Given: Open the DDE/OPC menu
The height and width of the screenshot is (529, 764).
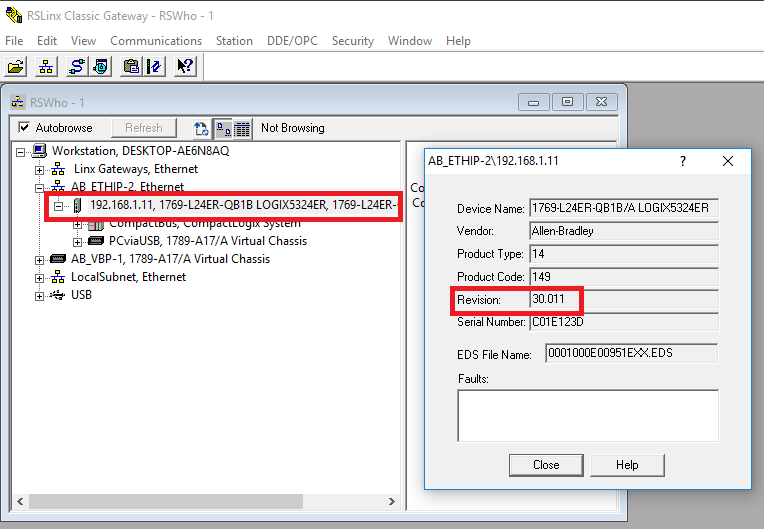Looking at the screenshot, I should tap(292, 40).
